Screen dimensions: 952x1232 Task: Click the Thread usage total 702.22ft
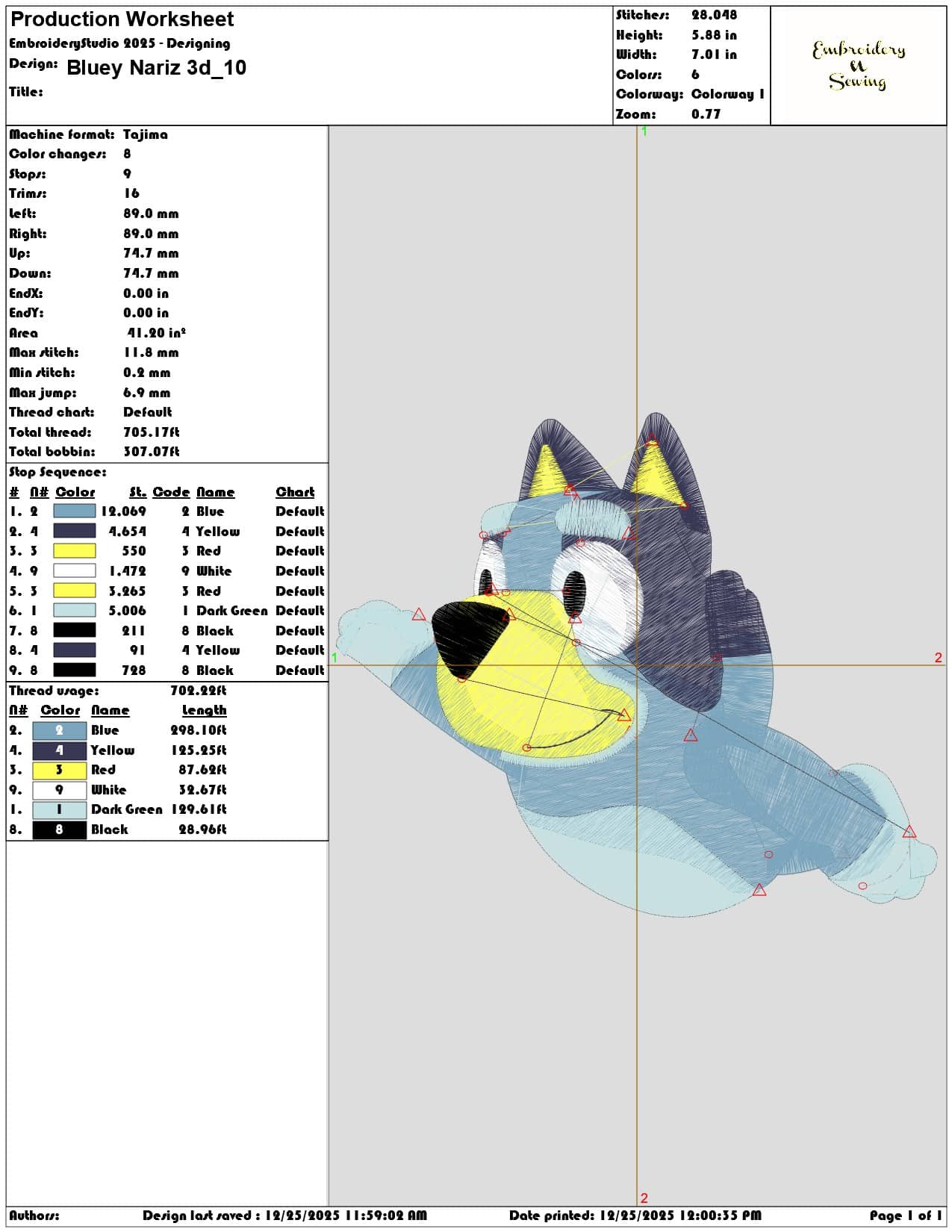click(199, 691)
